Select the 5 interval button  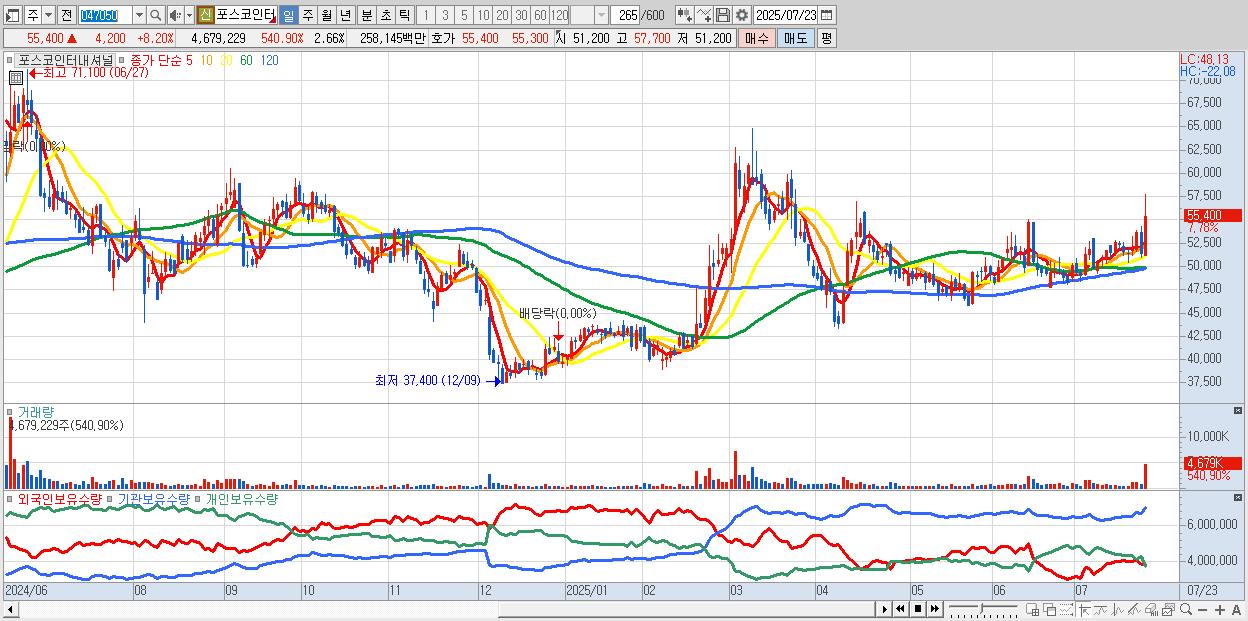pyautogui.click(x=464, y=15)
